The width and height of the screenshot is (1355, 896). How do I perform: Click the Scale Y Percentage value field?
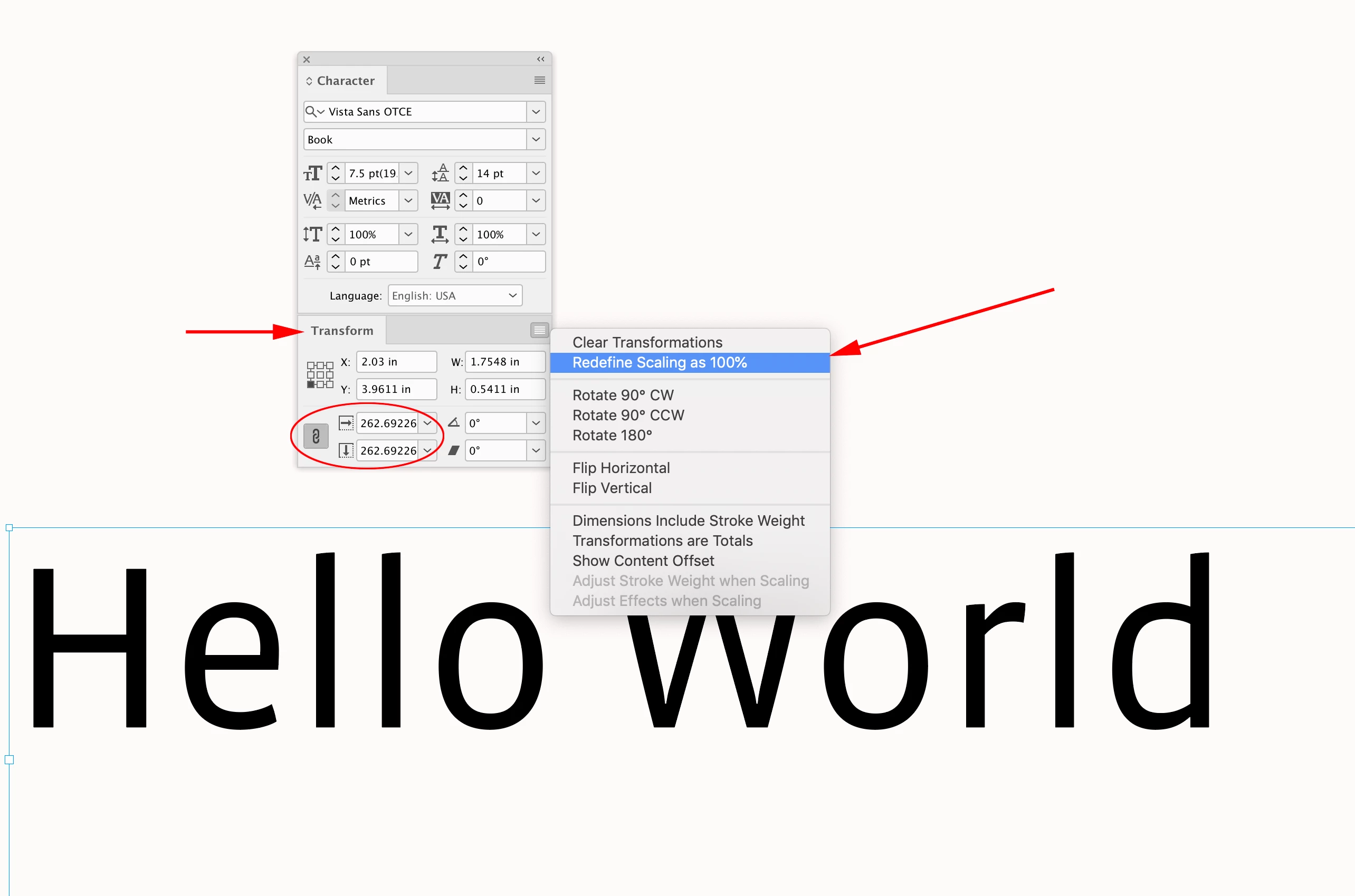pyautogui.click(x=388, y=450)
